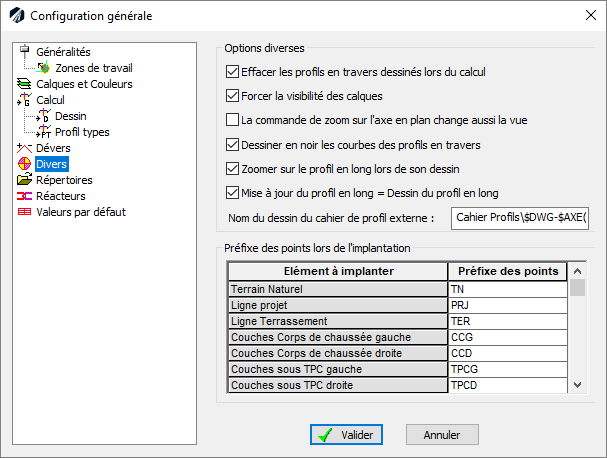
Task: Click the Dévers icon
Action: [x=25, y=148]
